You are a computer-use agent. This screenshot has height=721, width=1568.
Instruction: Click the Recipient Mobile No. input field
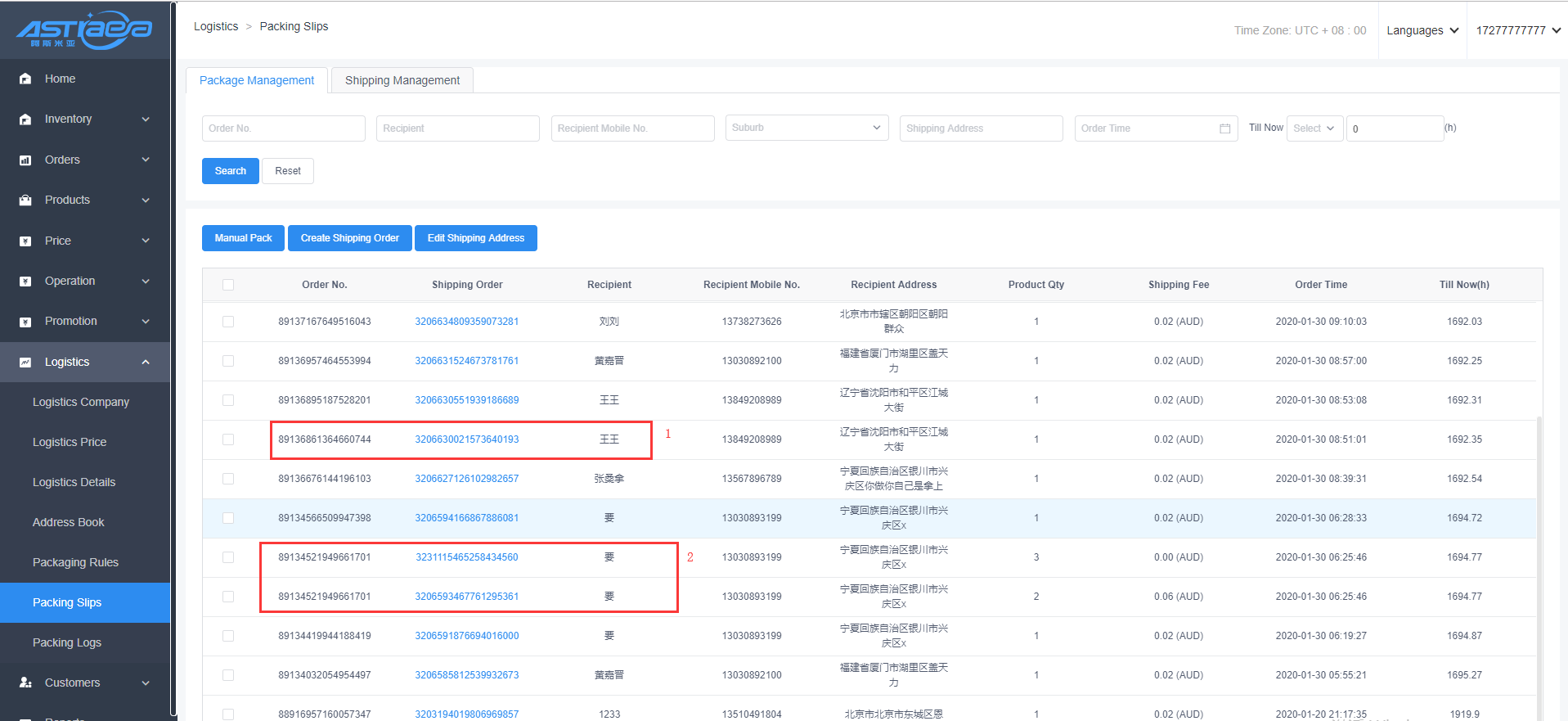click(x=632, y=128)
